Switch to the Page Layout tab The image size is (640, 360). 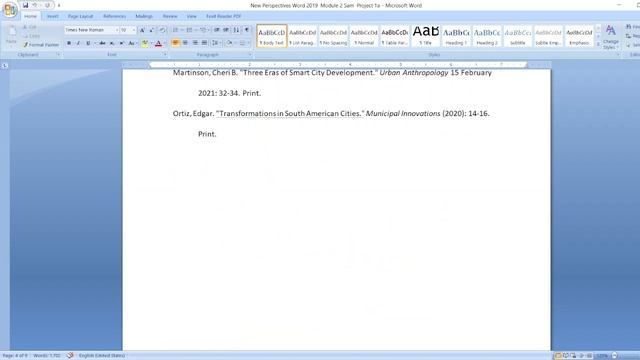point(80,16)
